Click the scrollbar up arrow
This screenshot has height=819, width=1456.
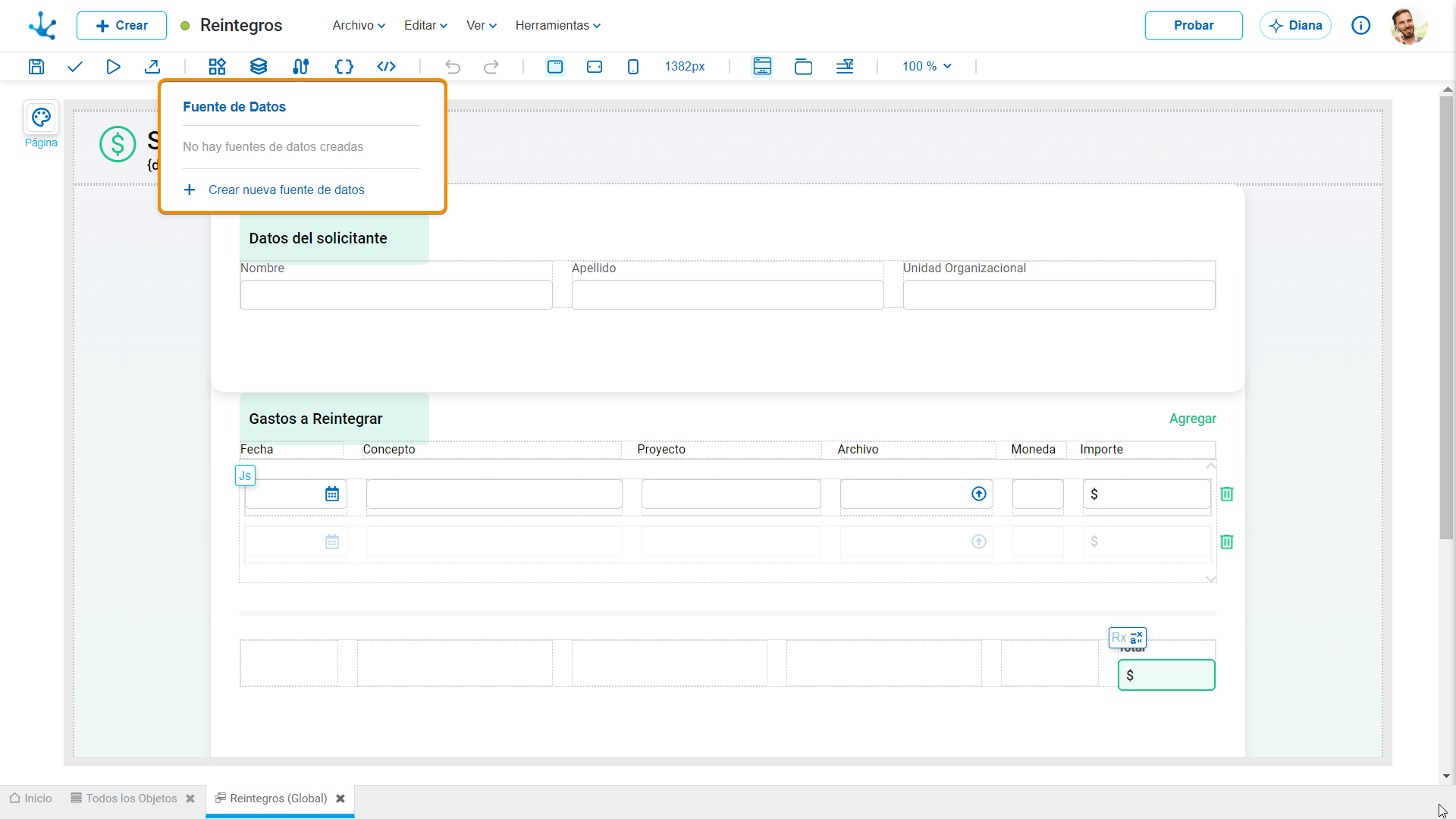(1447, 89)
